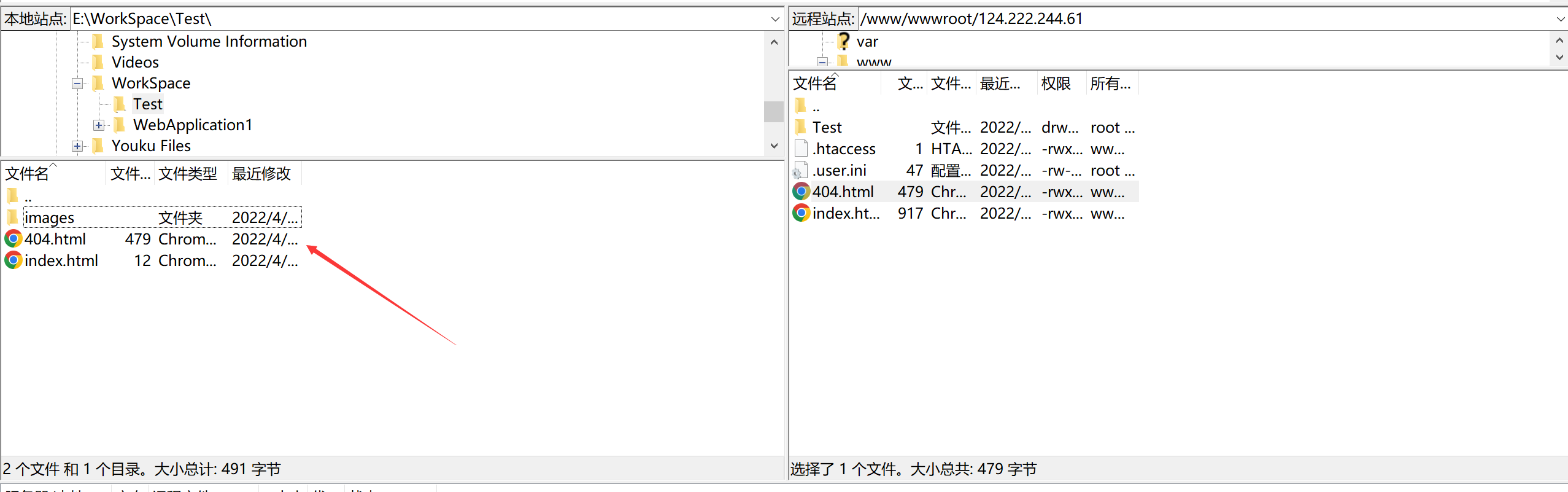
Task: Select the remote Test folder row
Action: [965, 127]
